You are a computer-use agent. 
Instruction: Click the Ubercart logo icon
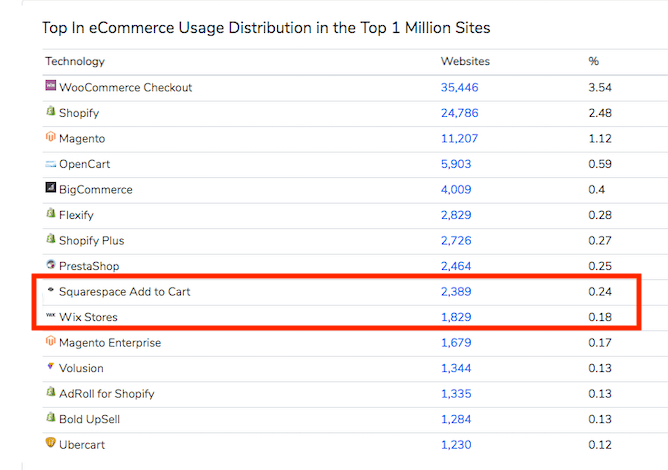coord(51,442)
